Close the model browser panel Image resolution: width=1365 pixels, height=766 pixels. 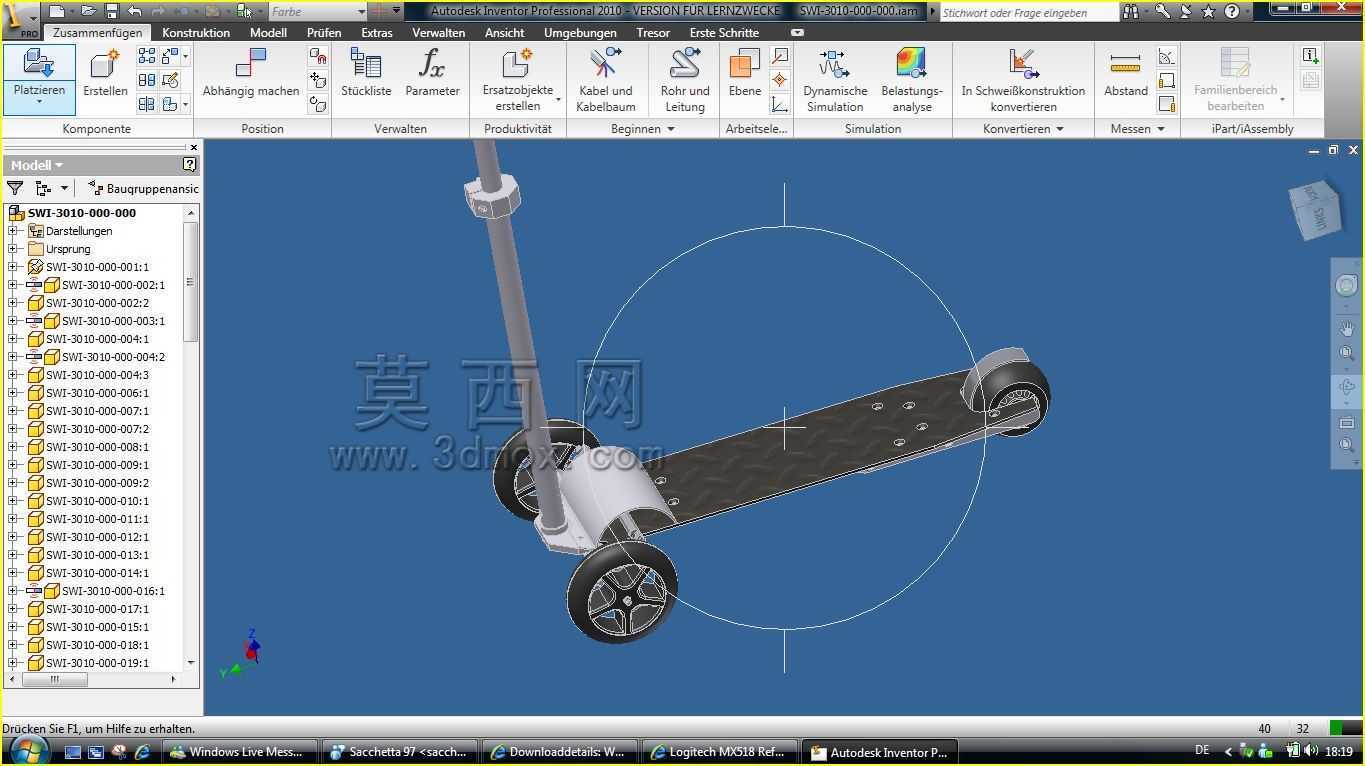point(193,148)
